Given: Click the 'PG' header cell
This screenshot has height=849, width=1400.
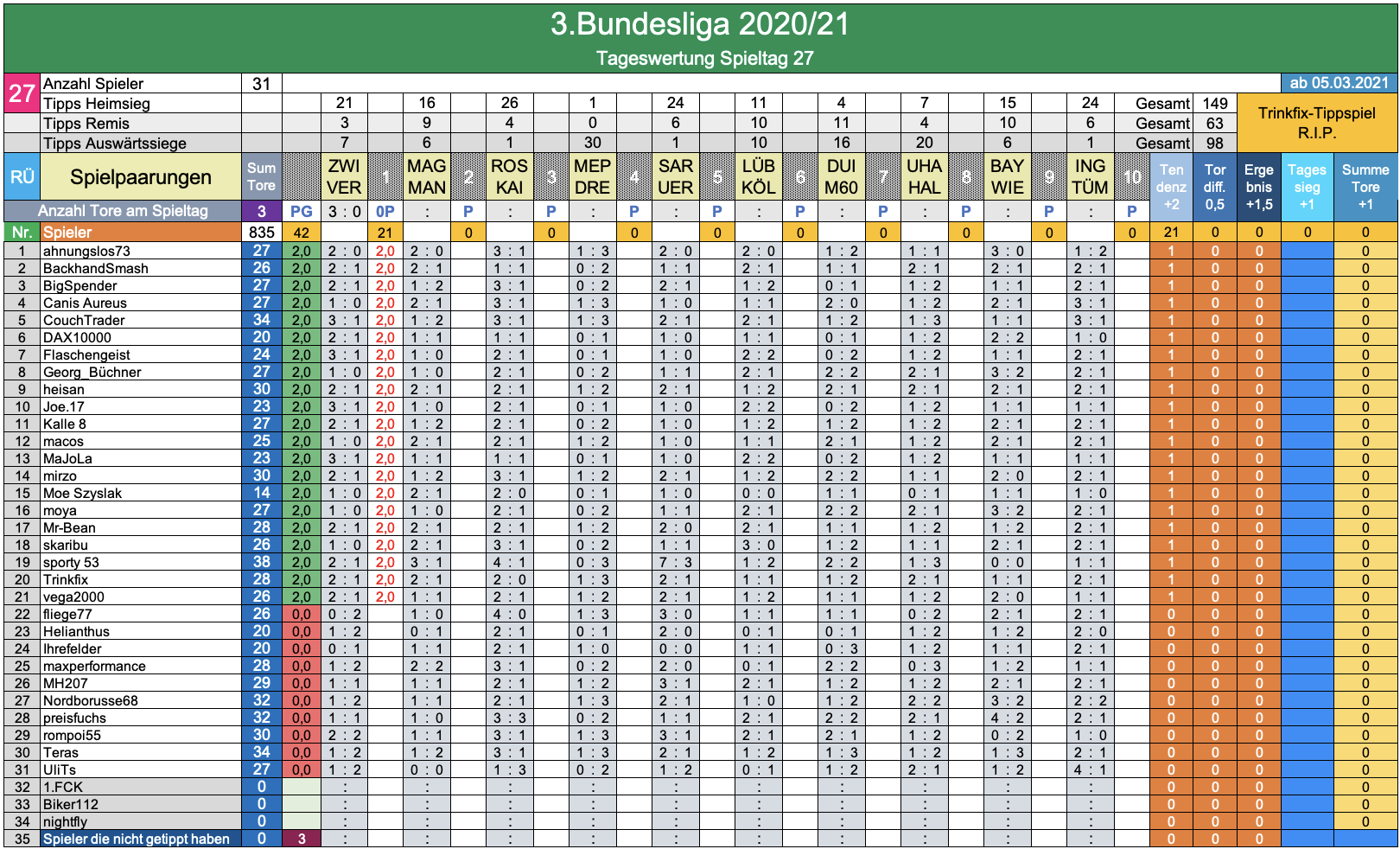Looking at the screenshot, I should pos(302,211).
